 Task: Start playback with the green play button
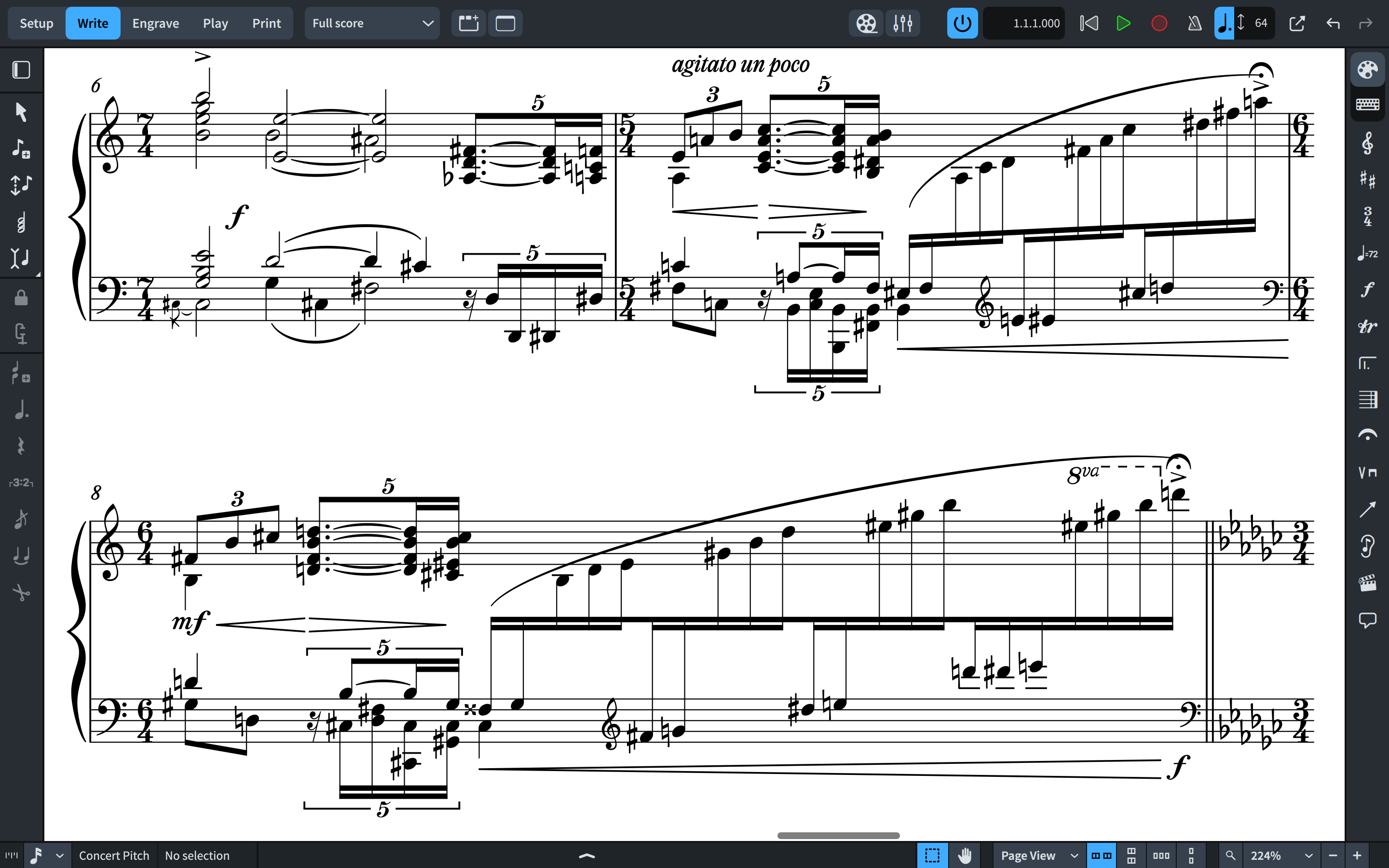(1123, 24)
